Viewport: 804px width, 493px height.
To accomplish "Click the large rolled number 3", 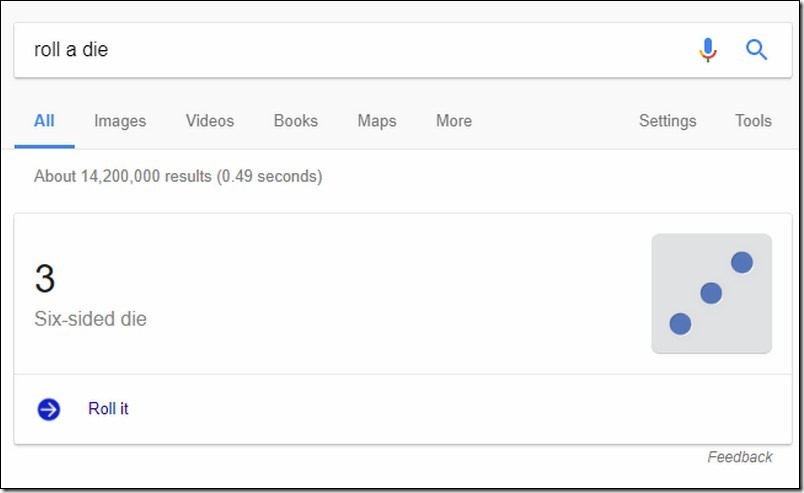I will pyautogui.click(x=45, y=279).
